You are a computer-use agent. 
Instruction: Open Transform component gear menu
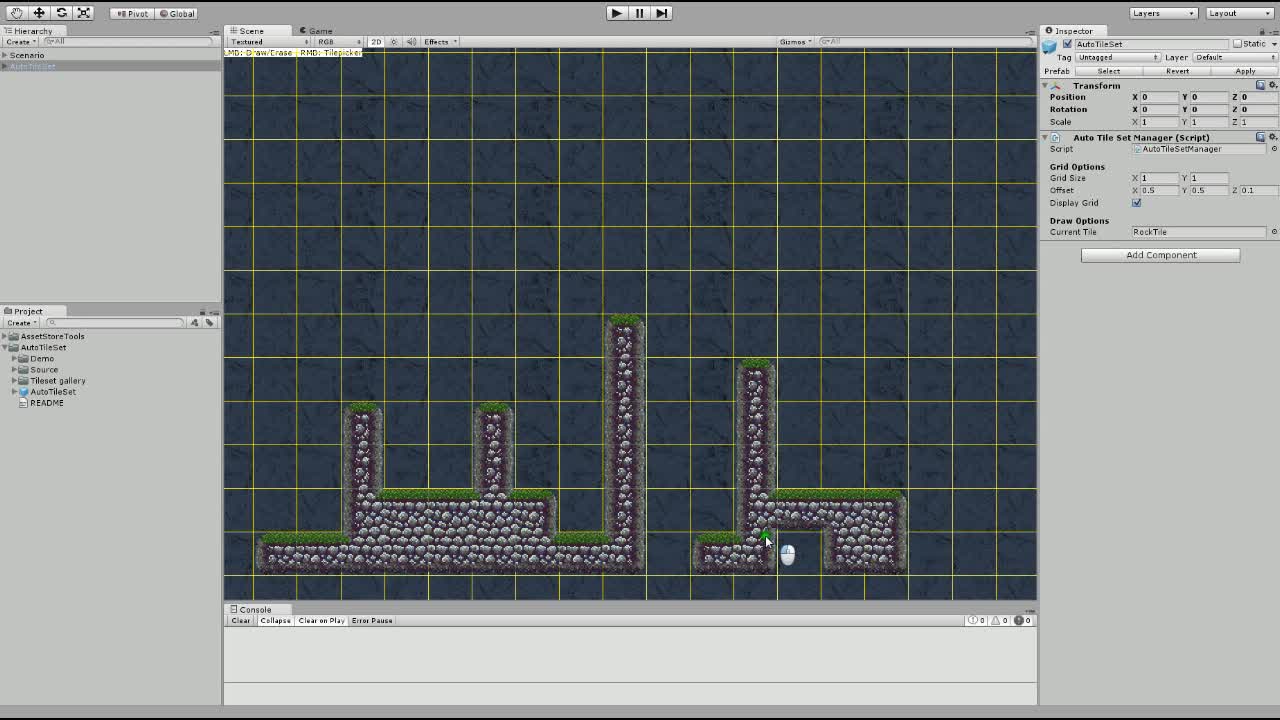1272,86
